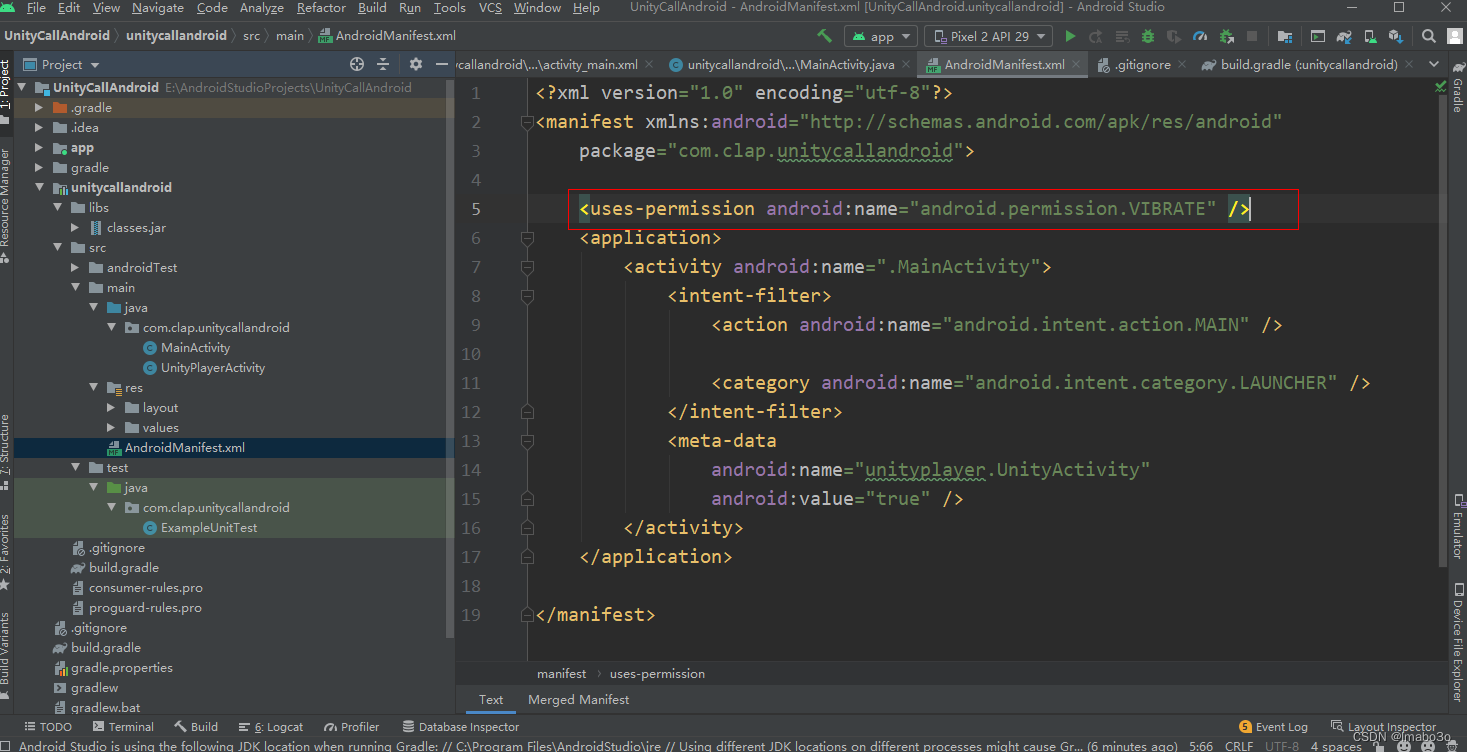
Task: Click Attach Debugger to Android Process icon
Action: 1226,36
